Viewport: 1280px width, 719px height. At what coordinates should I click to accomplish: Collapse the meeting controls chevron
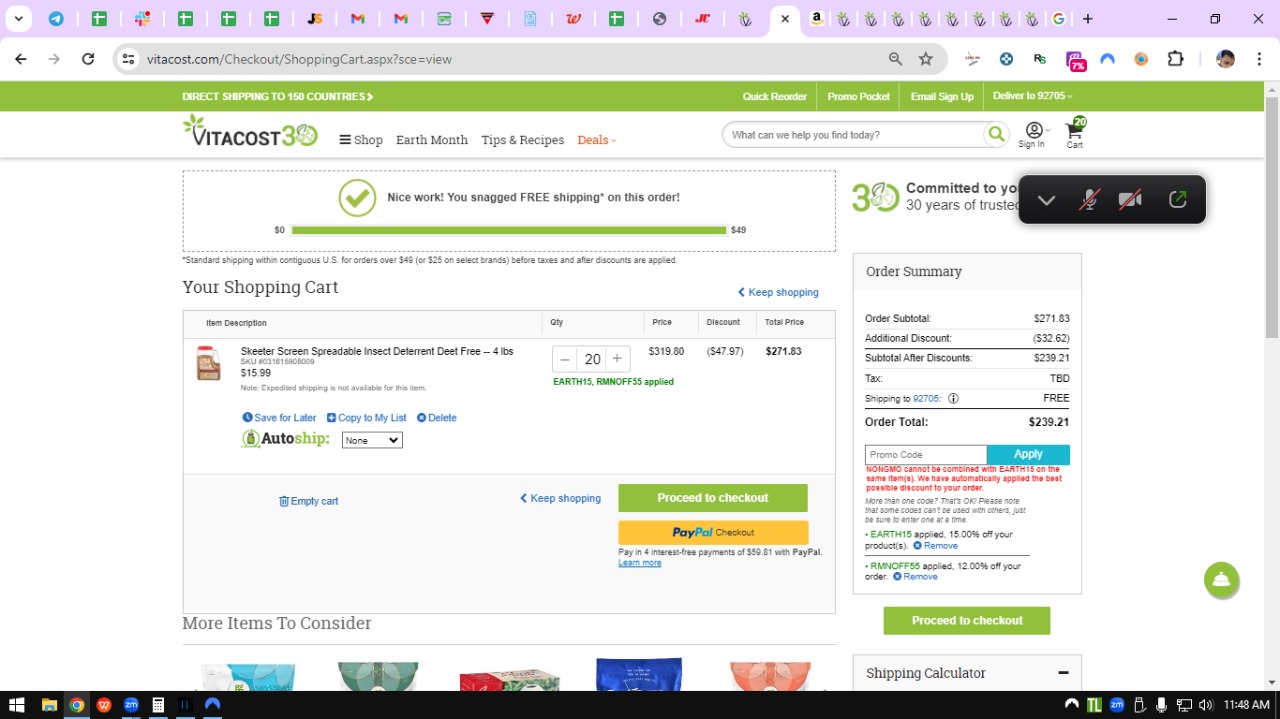click(x=1046, y=200)
